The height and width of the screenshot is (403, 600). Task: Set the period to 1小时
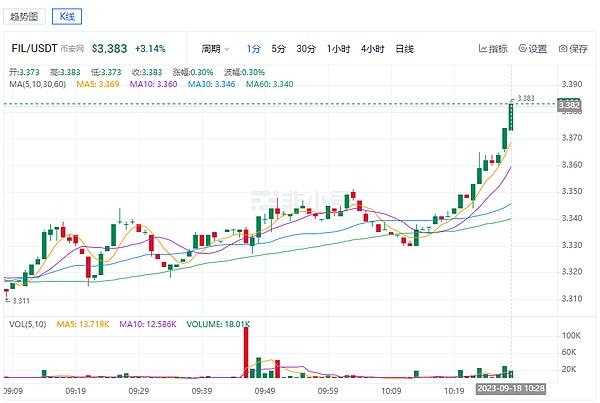(x=337, y=48)
